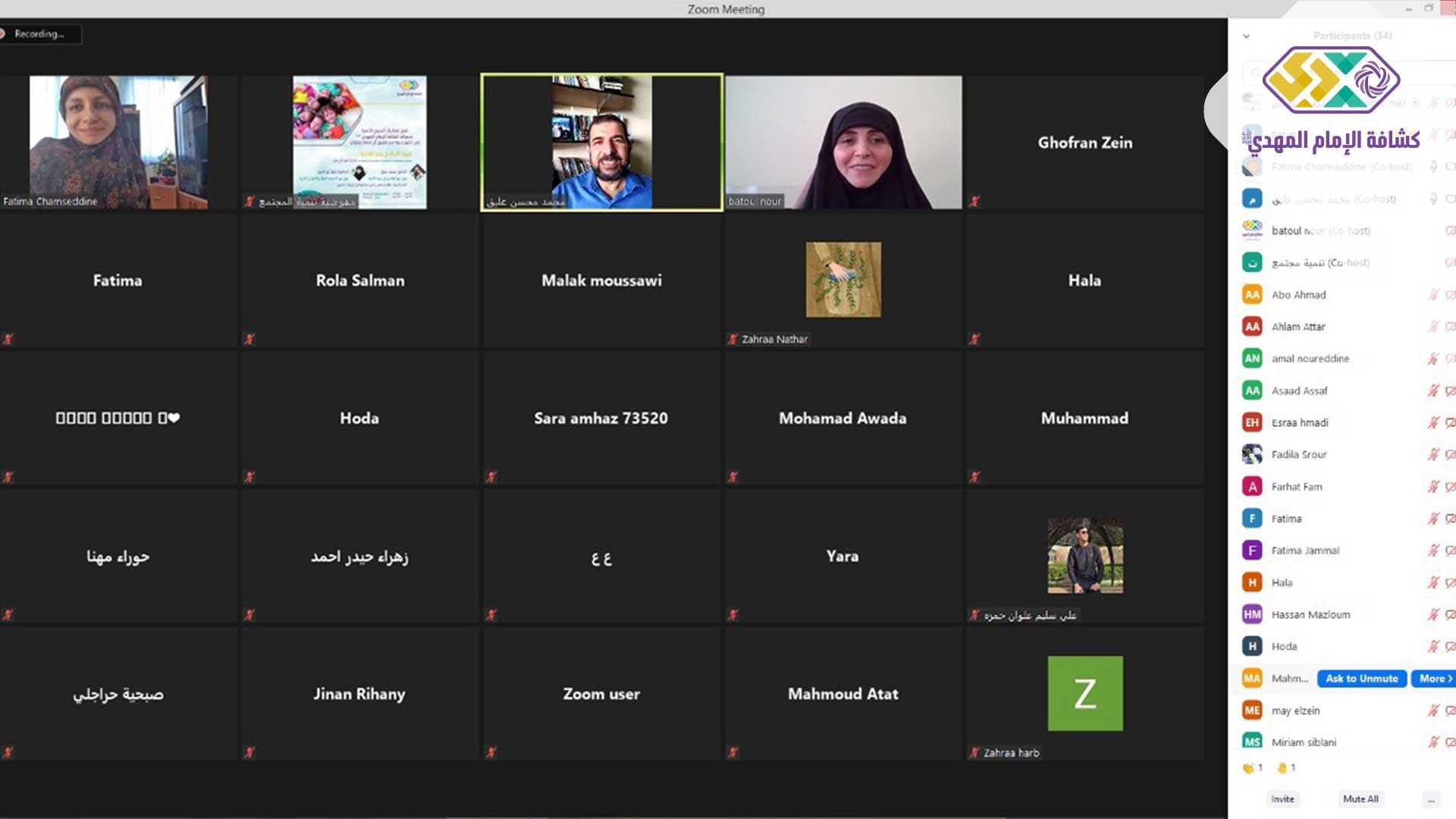Click Abo Ahmad's muted microphone icon
Image resolution: width=1456 pixels, height=819 pixels.
click(x=1432, y=295)
